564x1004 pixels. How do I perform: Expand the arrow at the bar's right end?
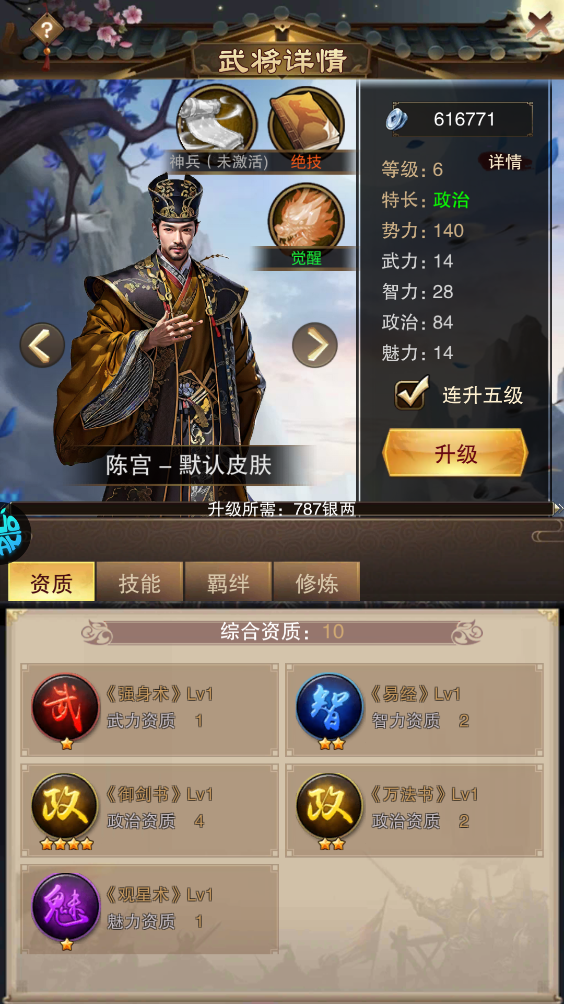coord(558,508)
